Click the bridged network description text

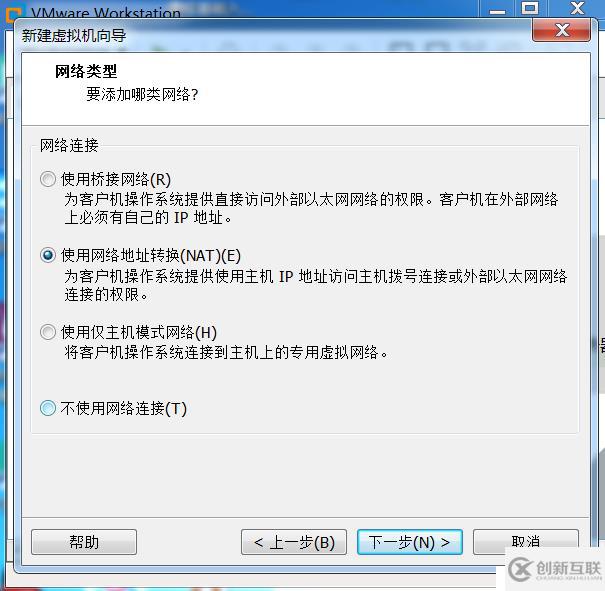click(311, 208)
